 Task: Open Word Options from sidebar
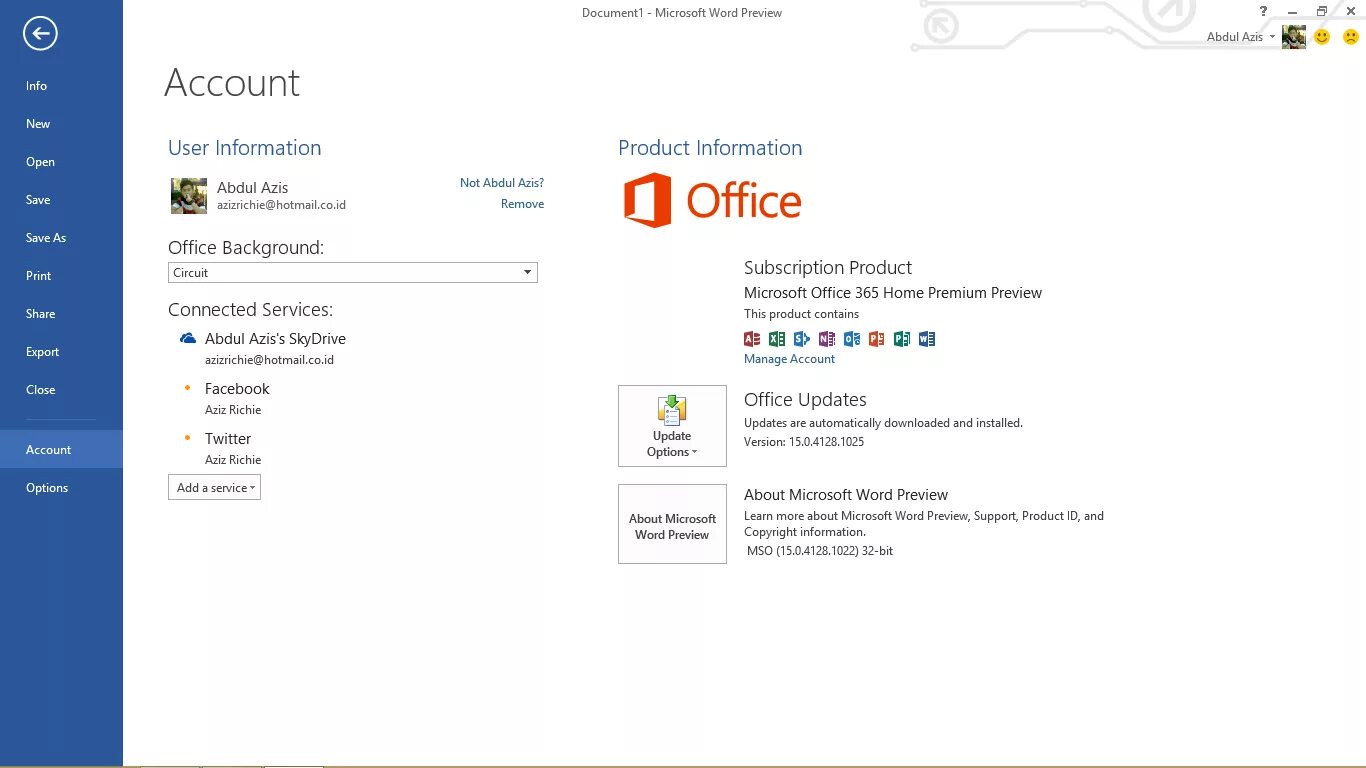[x=61, y=488]
